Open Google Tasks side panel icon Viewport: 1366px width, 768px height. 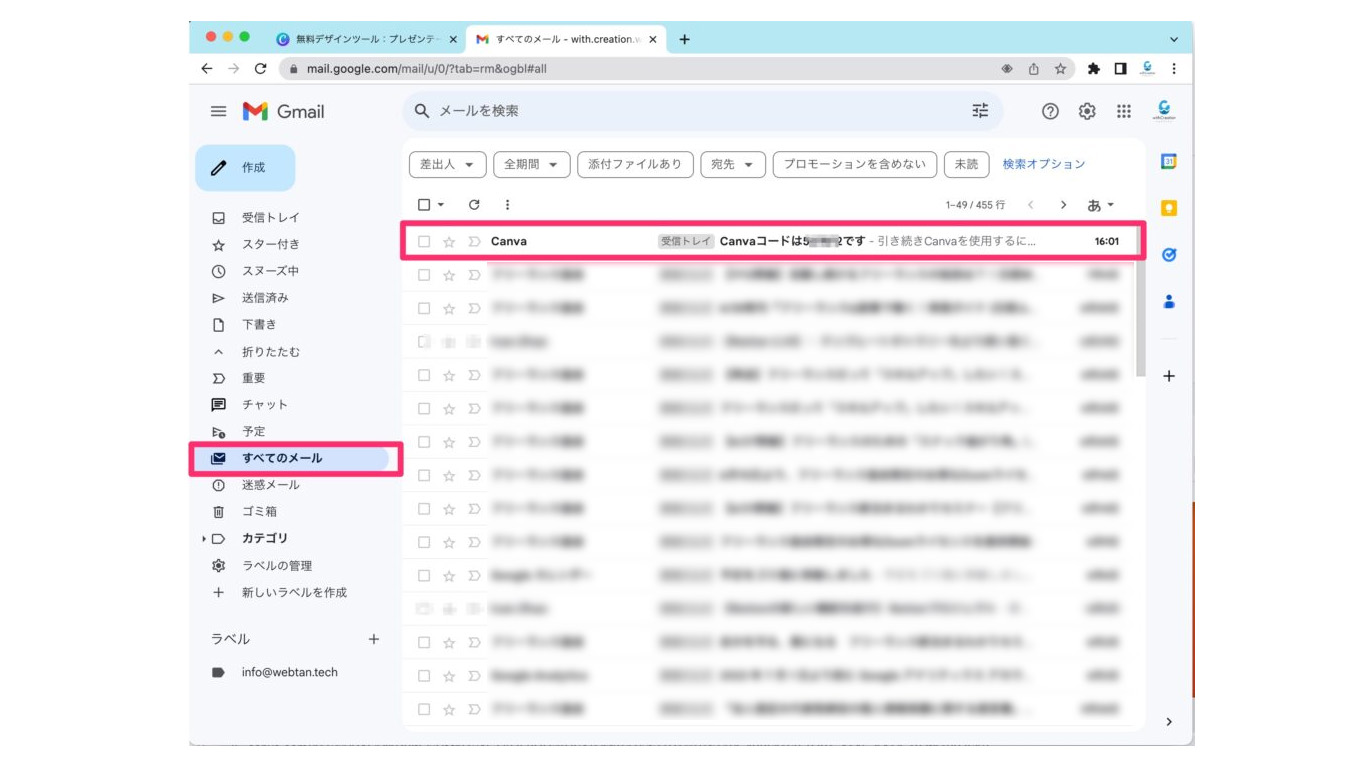1168,255
